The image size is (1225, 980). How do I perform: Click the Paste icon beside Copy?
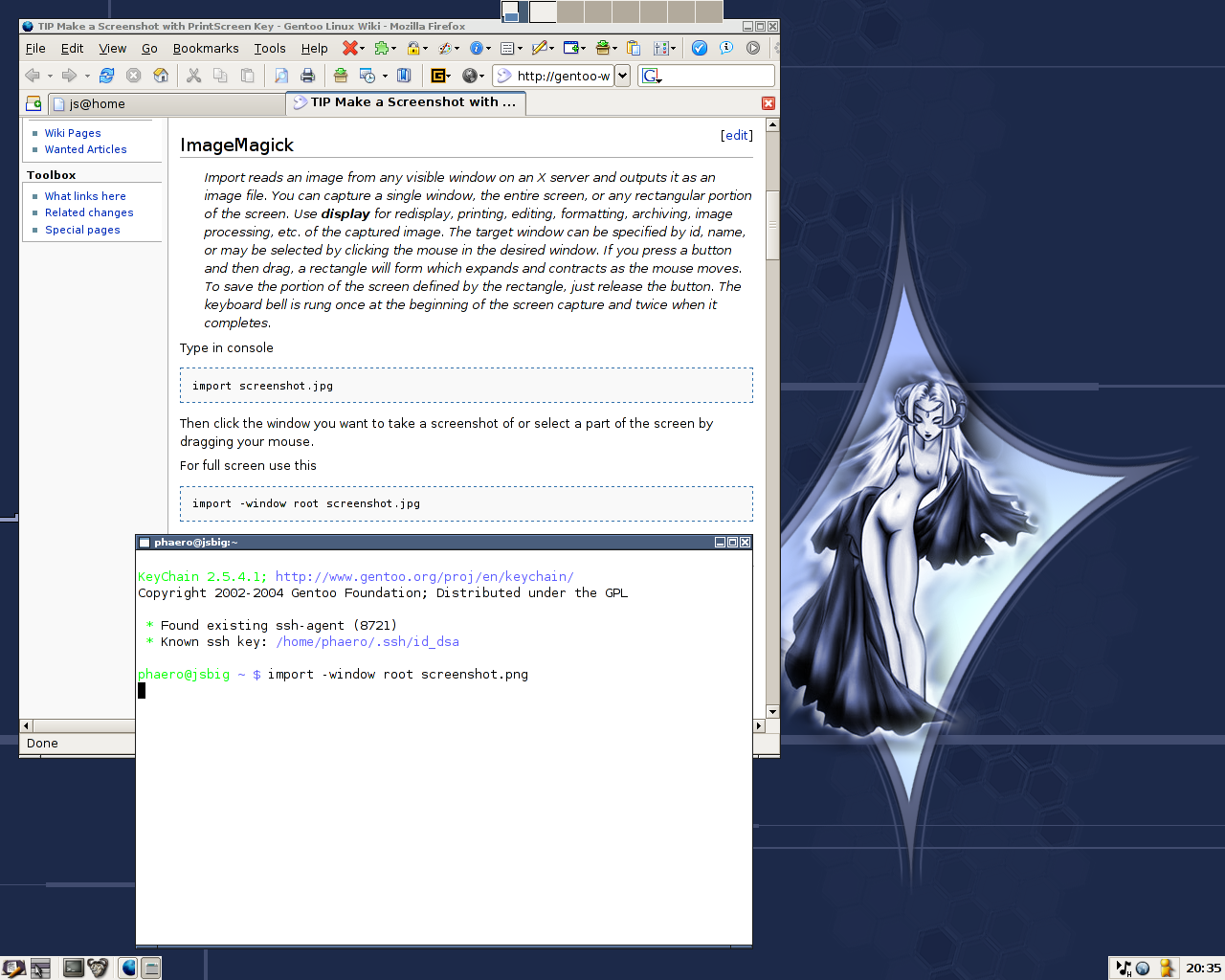[x=247, y=76]
